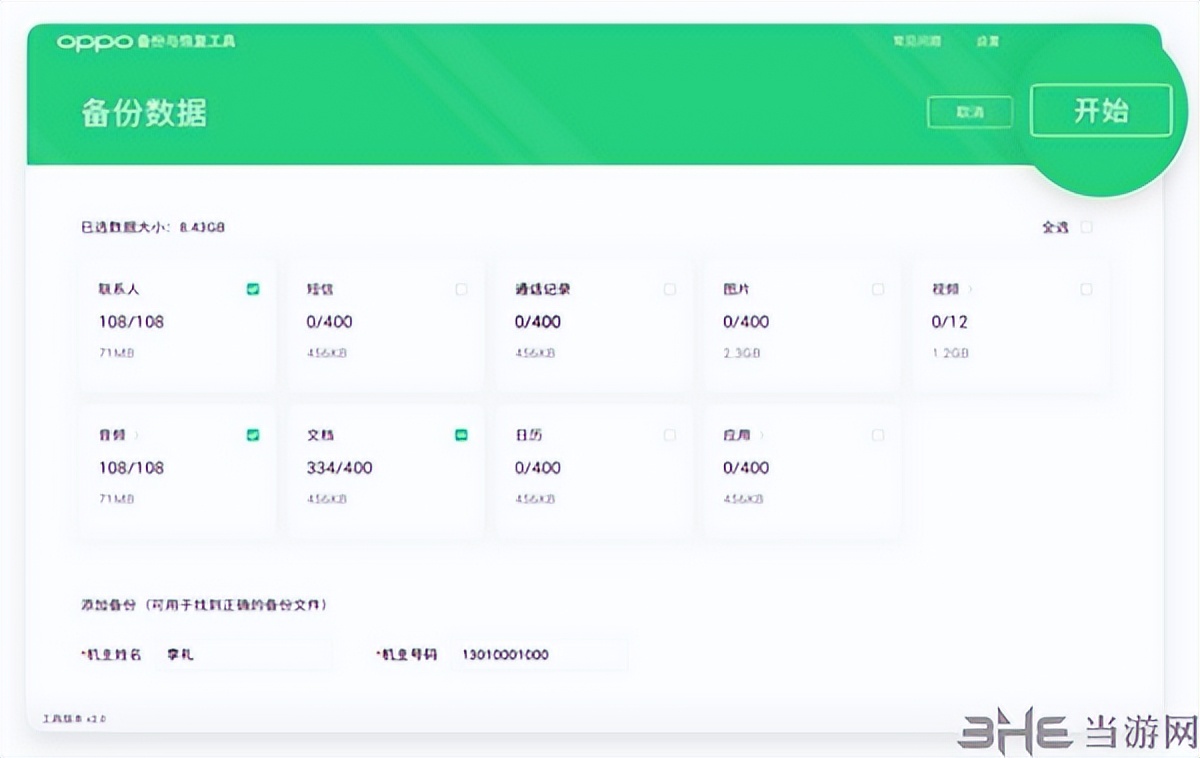The height and width of the screenshot is (758, 1200).
Task: Deselect the 文档 (Documents) checkbox
Action: tap(462, 434)
